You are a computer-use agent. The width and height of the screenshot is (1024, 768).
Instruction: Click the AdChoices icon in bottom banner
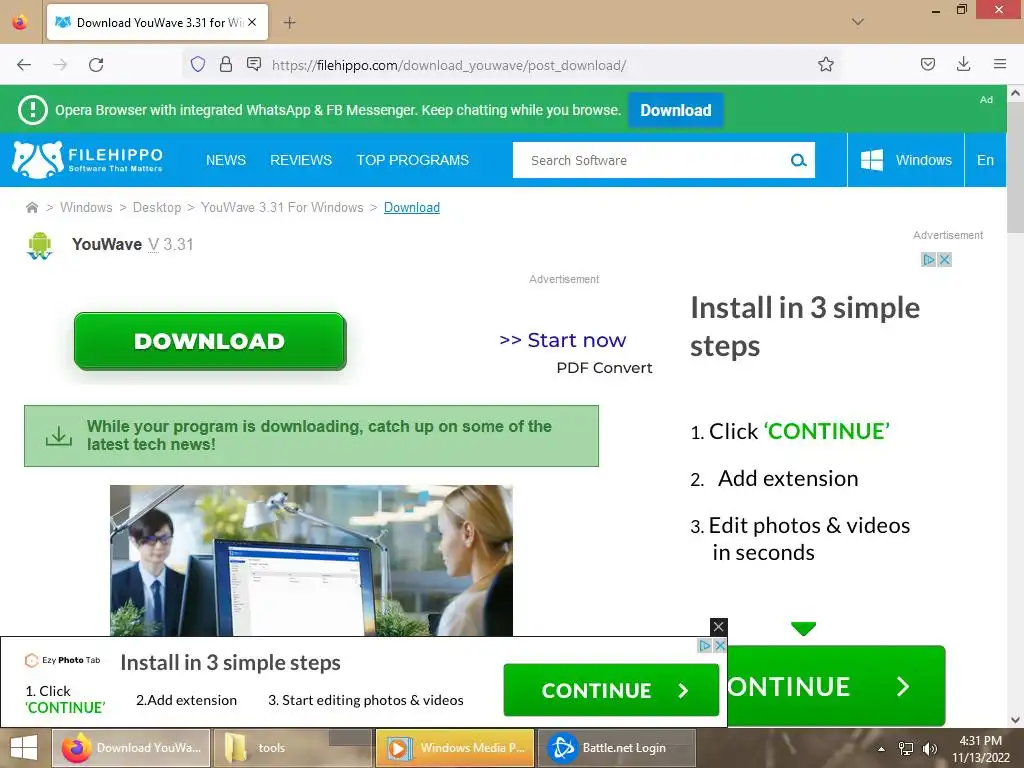pos(705,646)
